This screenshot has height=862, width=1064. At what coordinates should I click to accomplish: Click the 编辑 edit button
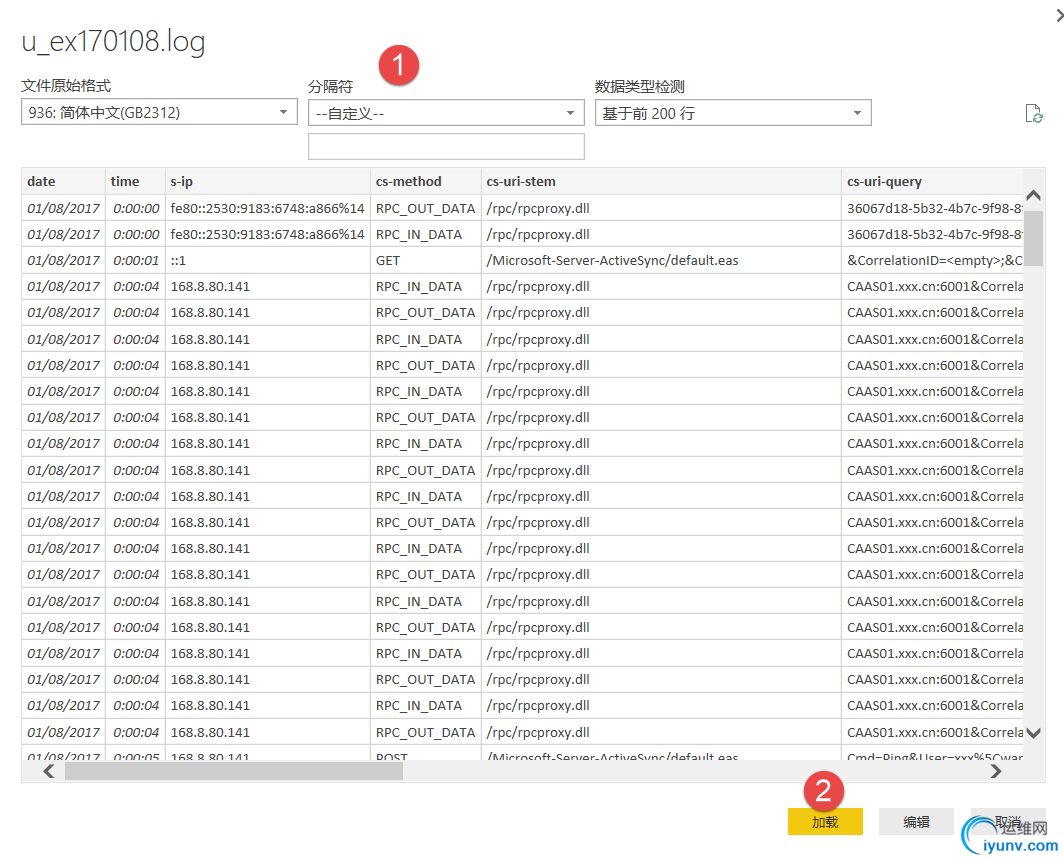click(x=916, y=821)
